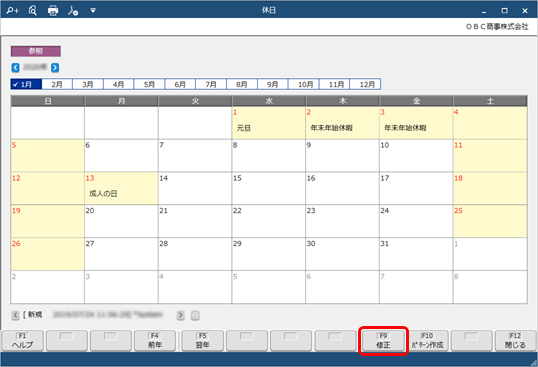The height and width of the screenshot is (367, 538).
Task: Select the Saturday January 25 cell
Action: point(490,221)
